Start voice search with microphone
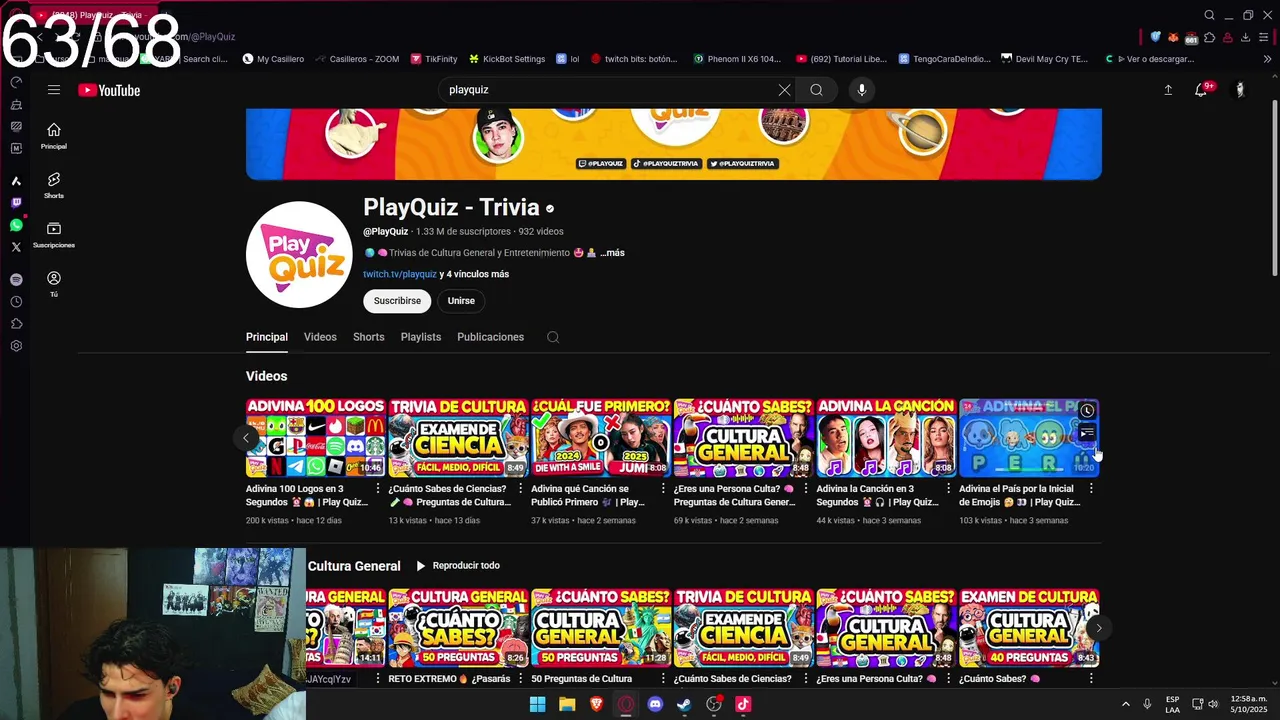 click(861, 90)
